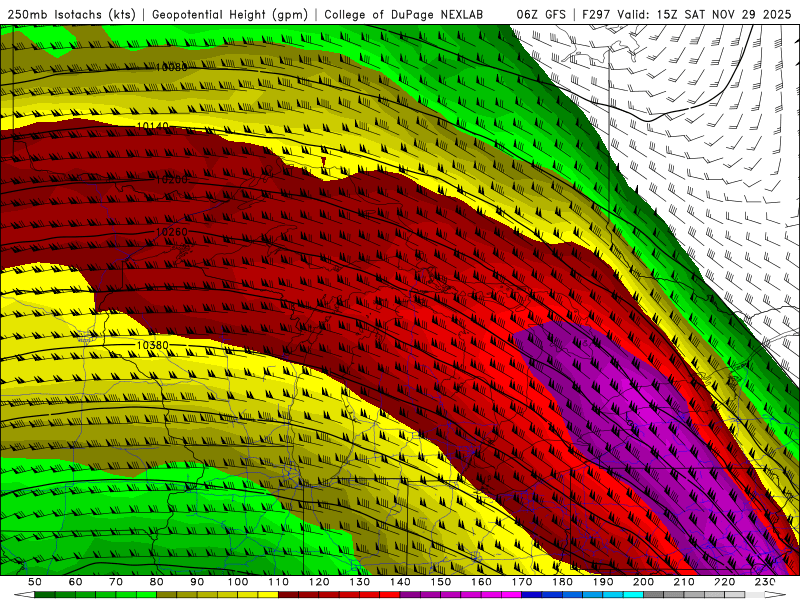The height and width of the screenshot is (600, 800).
Task: Click the 10260 height contour label
Action: [x=171, y=232]
